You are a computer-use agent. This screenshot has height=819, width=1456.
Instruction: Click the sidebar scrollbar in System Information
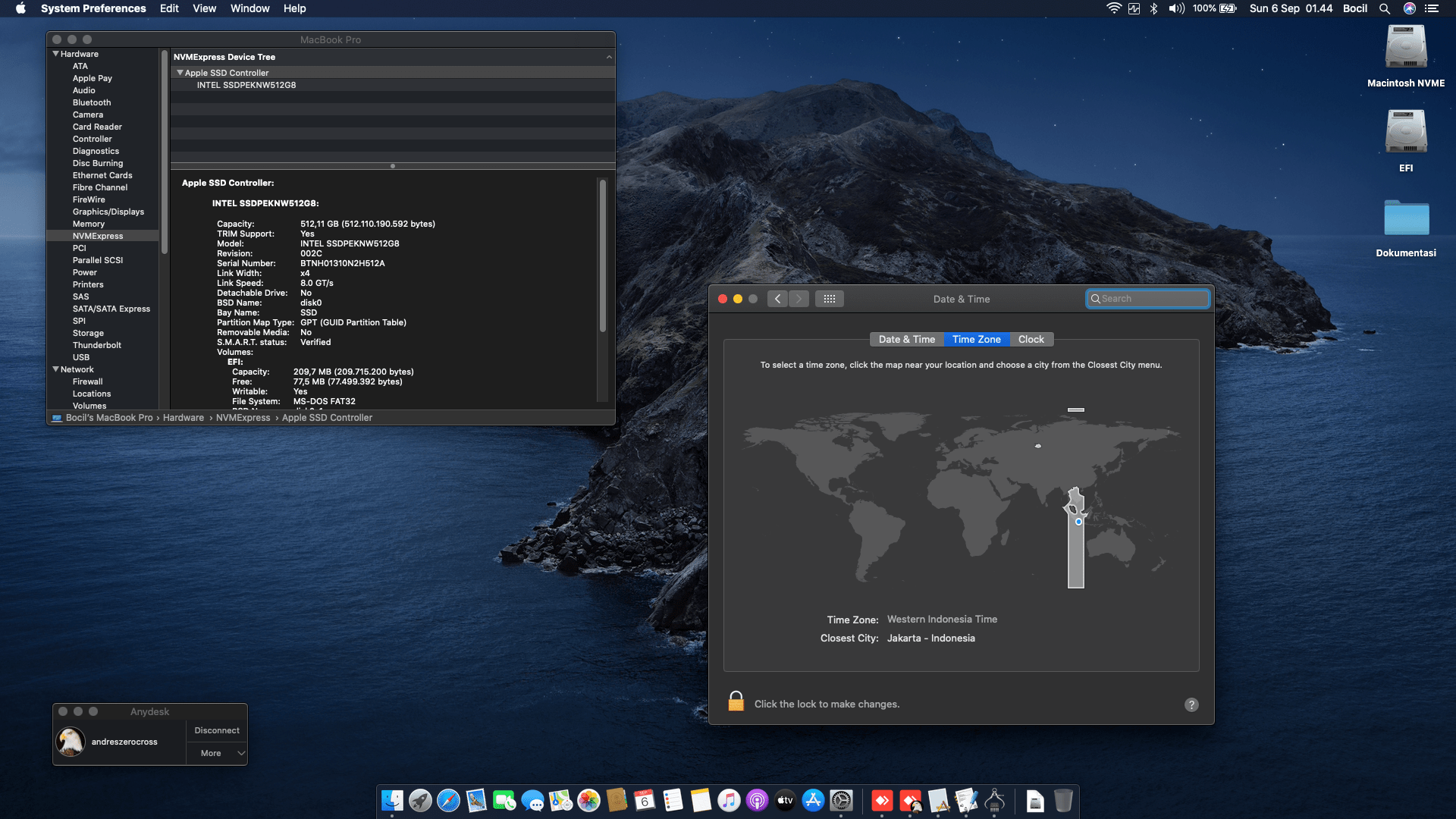164,152
